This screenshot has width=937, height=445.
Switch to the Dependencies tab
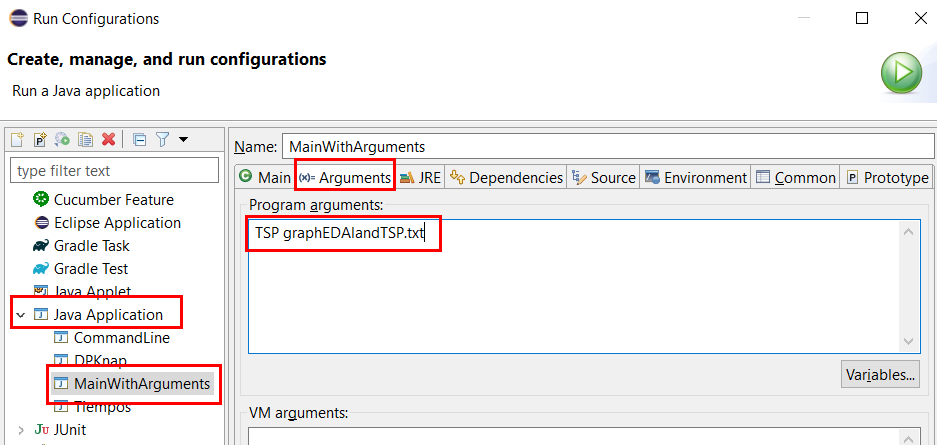506,177
